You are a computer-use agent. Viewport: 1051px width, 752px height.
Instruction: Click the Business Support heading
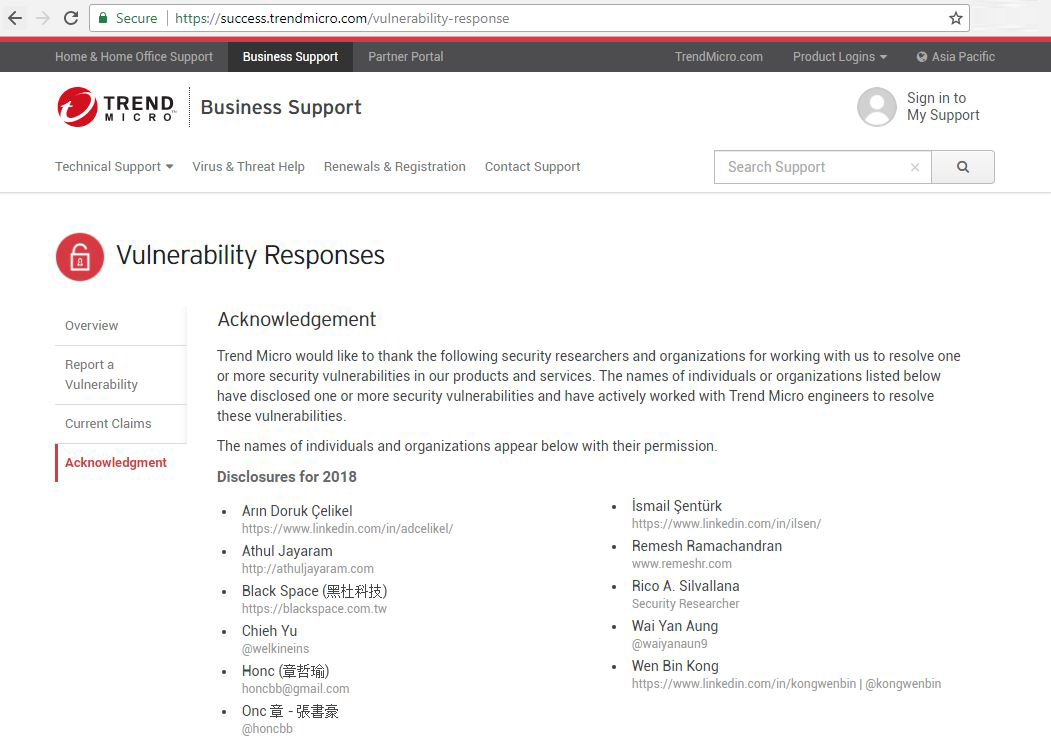281,107
